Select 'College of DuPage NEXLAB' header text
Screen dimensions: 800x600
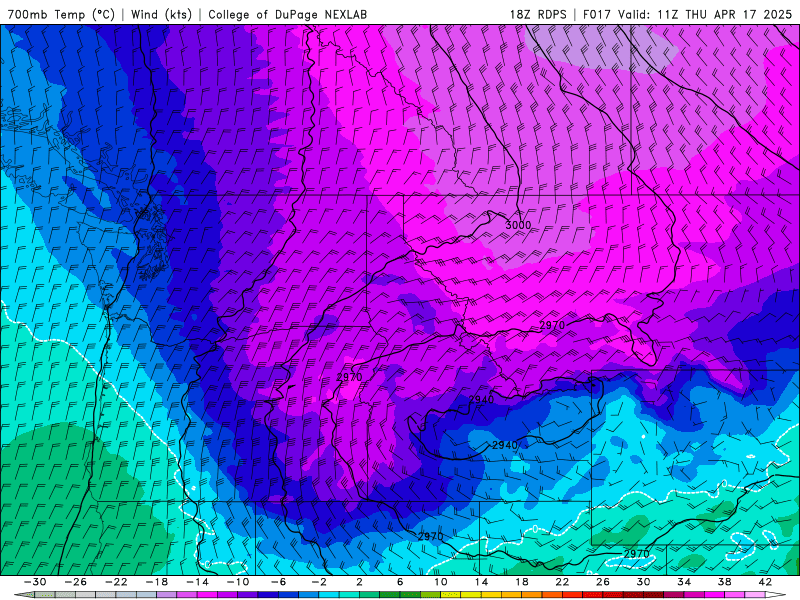(287, 14)
